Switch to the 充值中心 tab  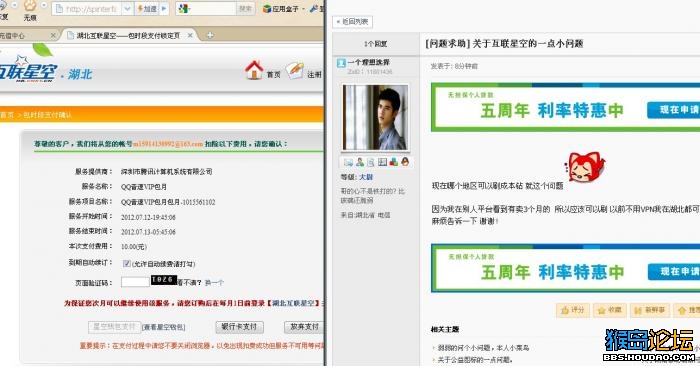[12, 35]
